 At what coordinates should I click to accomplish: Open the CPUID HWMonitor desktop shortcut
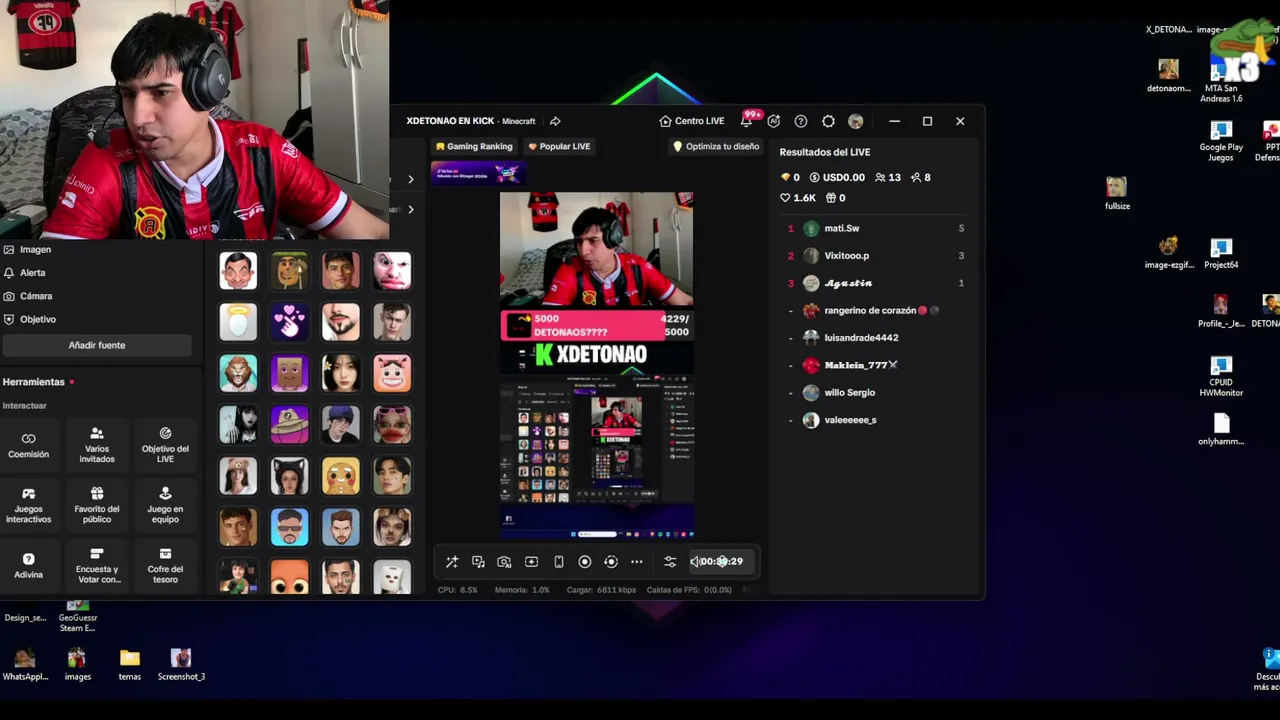1221,378
